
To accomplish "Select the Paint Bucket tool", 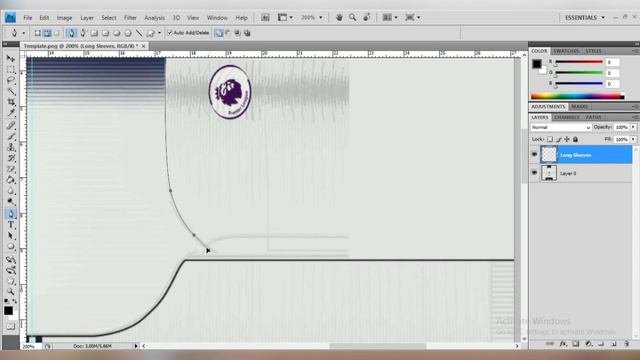I will (x=11, y=180).
